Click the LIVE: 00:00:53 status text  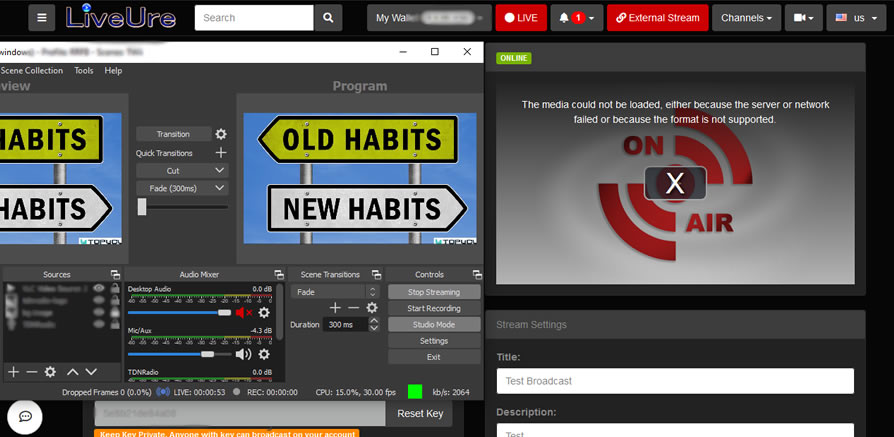[x=199, y=393]
